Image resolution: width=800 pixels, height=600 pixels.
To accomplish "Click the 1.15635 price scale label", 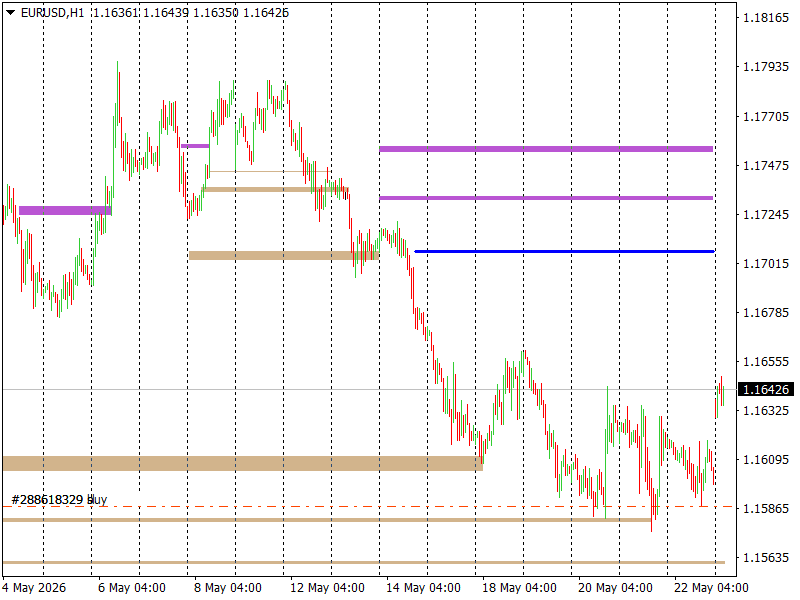I will point(766,558).
